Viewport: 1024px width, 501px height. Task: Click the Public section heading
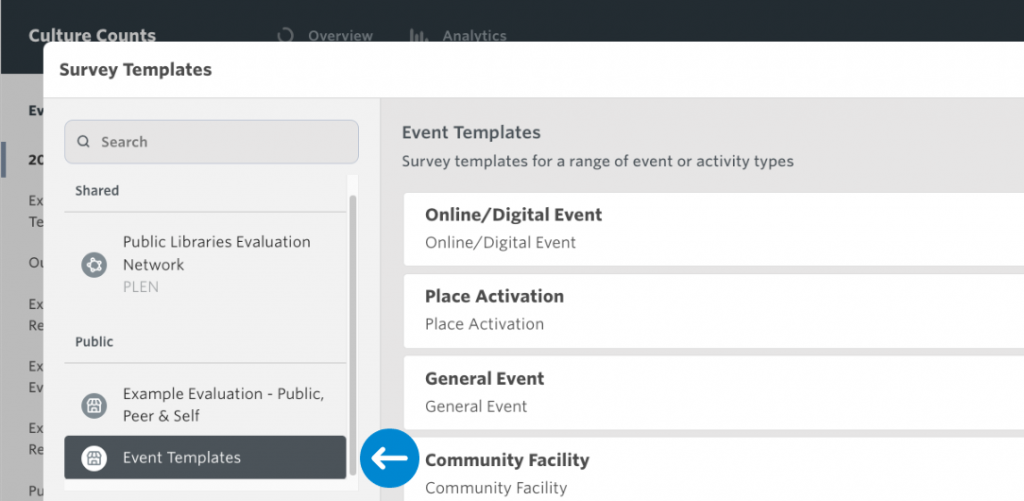click(94, 342)
